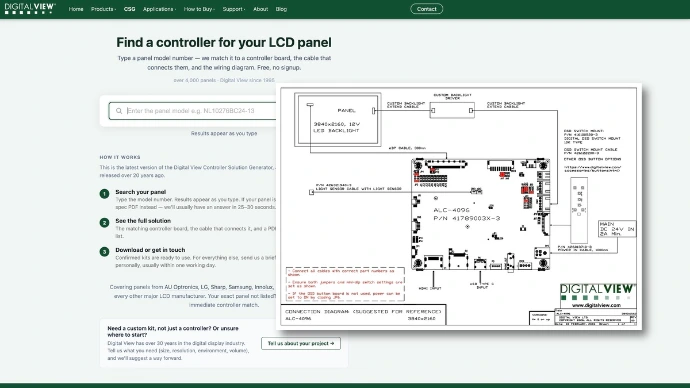Screen dimensions: 690x388
Task: Click the 'HOW IT WORKS' label
Action: tap(120, 157)
